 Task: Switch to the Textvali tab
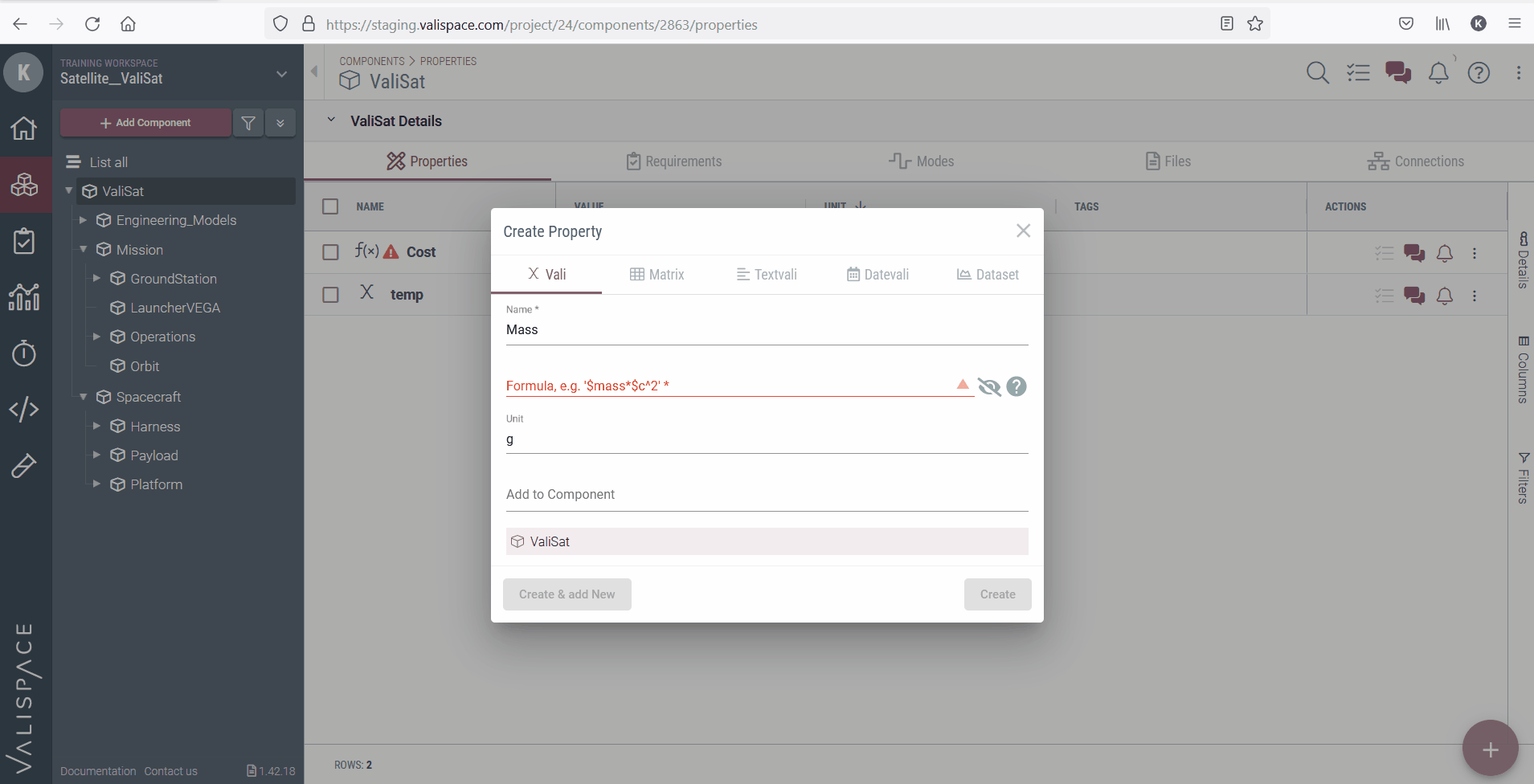click(767, 275)
